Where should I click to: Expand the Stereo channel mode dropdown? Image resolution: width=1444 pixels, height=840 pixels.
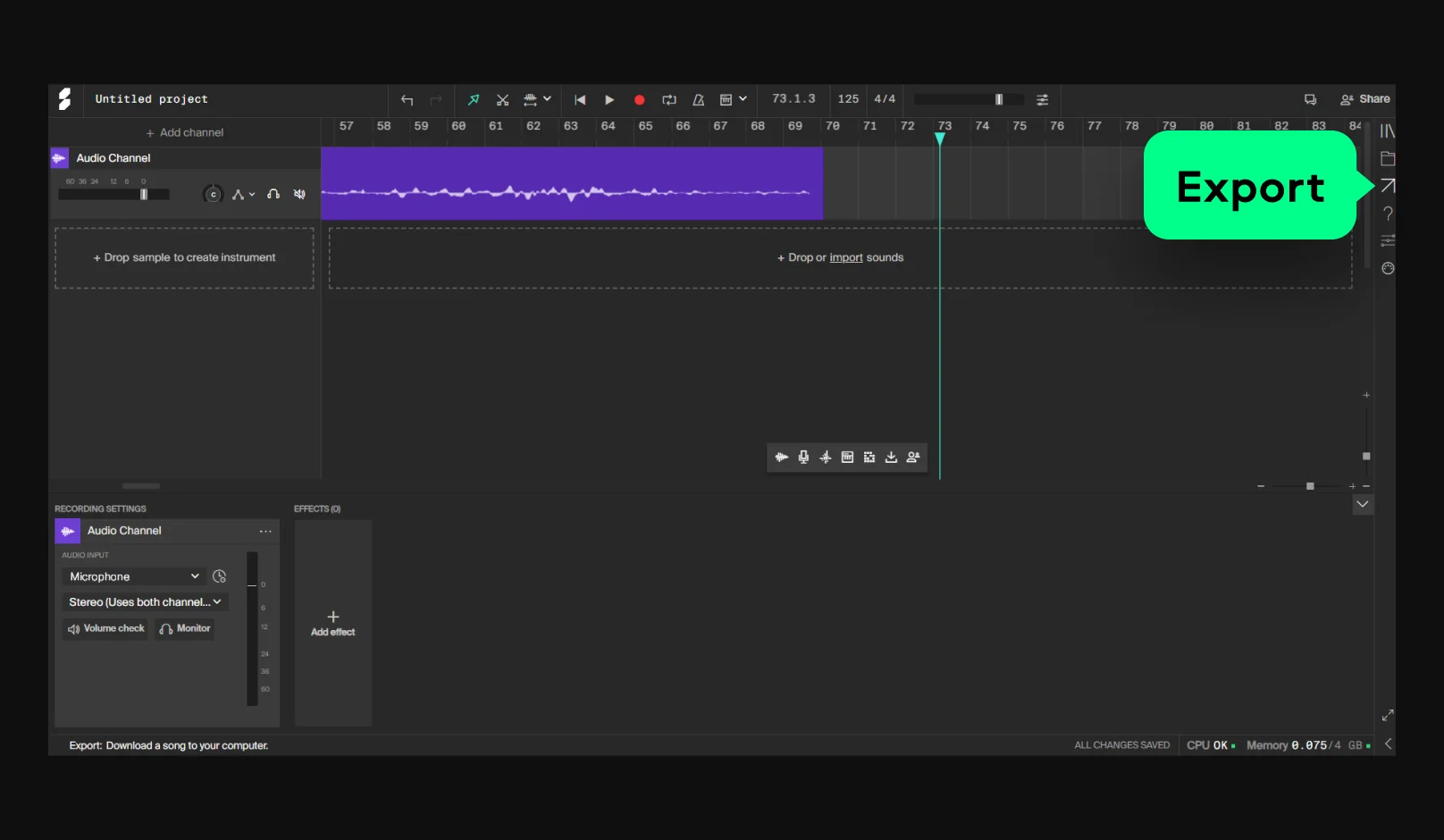click(145, 602)
